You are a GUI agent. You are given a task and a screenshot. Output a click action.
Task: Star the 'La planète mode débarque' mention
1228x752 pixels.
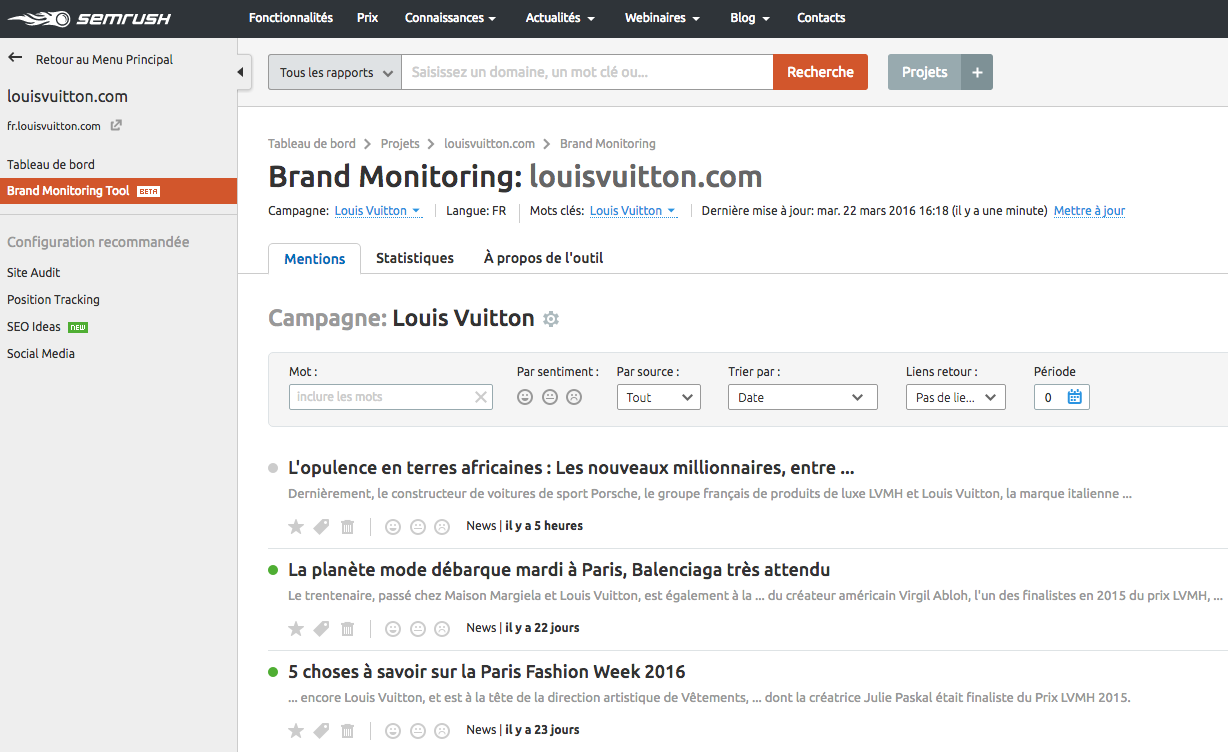[x=296, y=628]
